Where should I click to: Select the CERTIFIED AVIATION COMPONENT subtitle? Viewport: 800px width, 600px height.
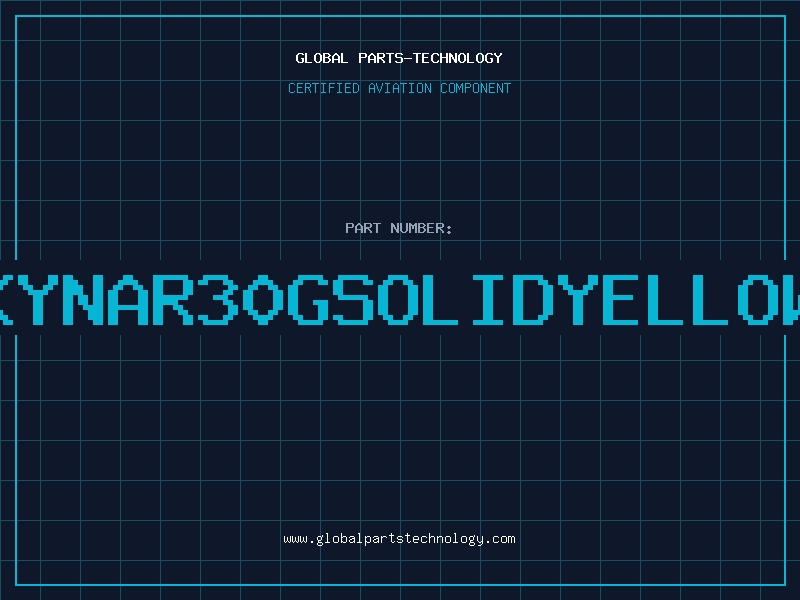pyautogui.click(x=399, y=88)
